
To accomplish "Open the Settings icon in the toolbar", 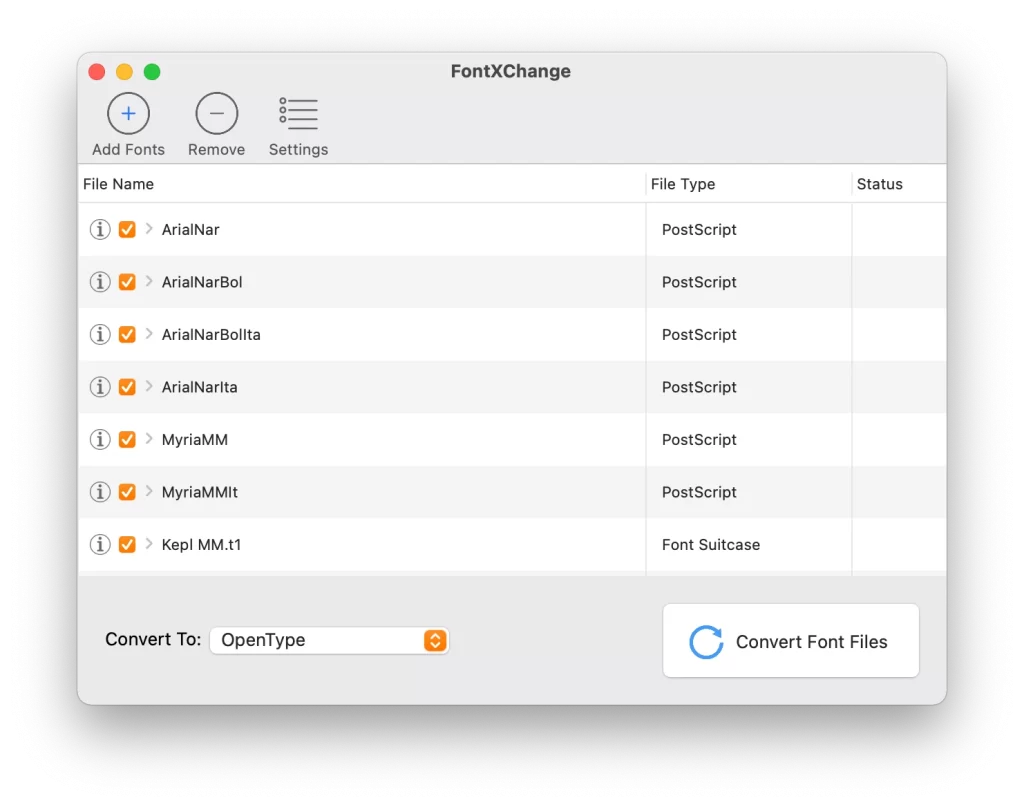I will point(297,114).
